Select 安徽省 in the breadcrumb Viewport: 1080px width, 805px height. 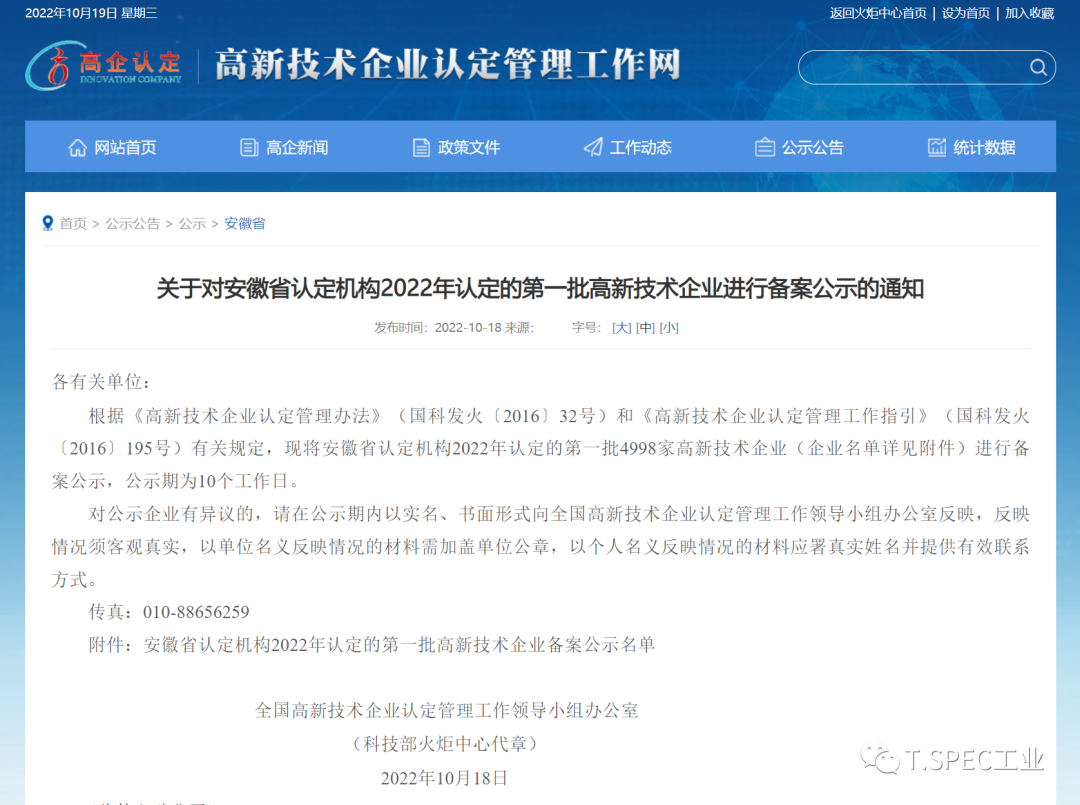(244, 224)
